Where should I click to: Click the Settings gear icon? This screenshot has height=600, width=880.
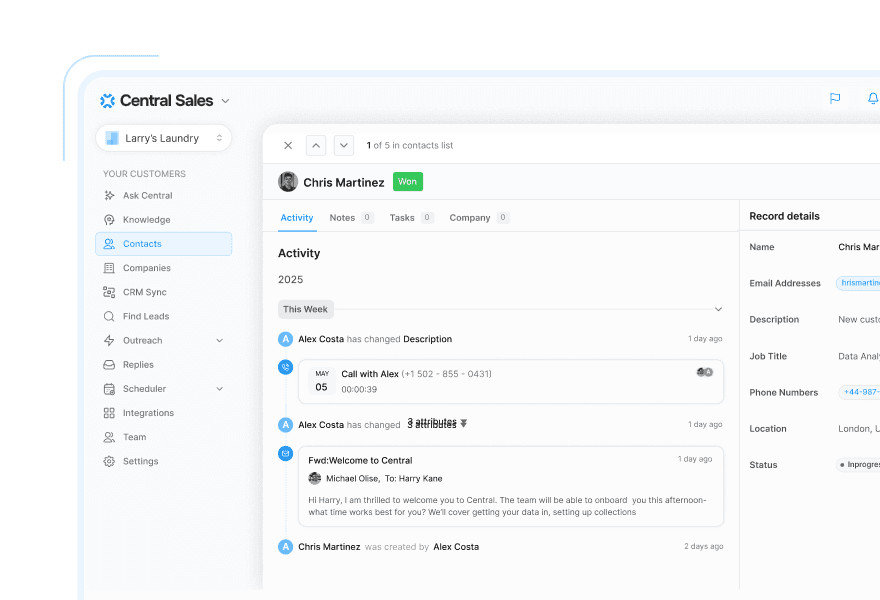coord(109,461)
